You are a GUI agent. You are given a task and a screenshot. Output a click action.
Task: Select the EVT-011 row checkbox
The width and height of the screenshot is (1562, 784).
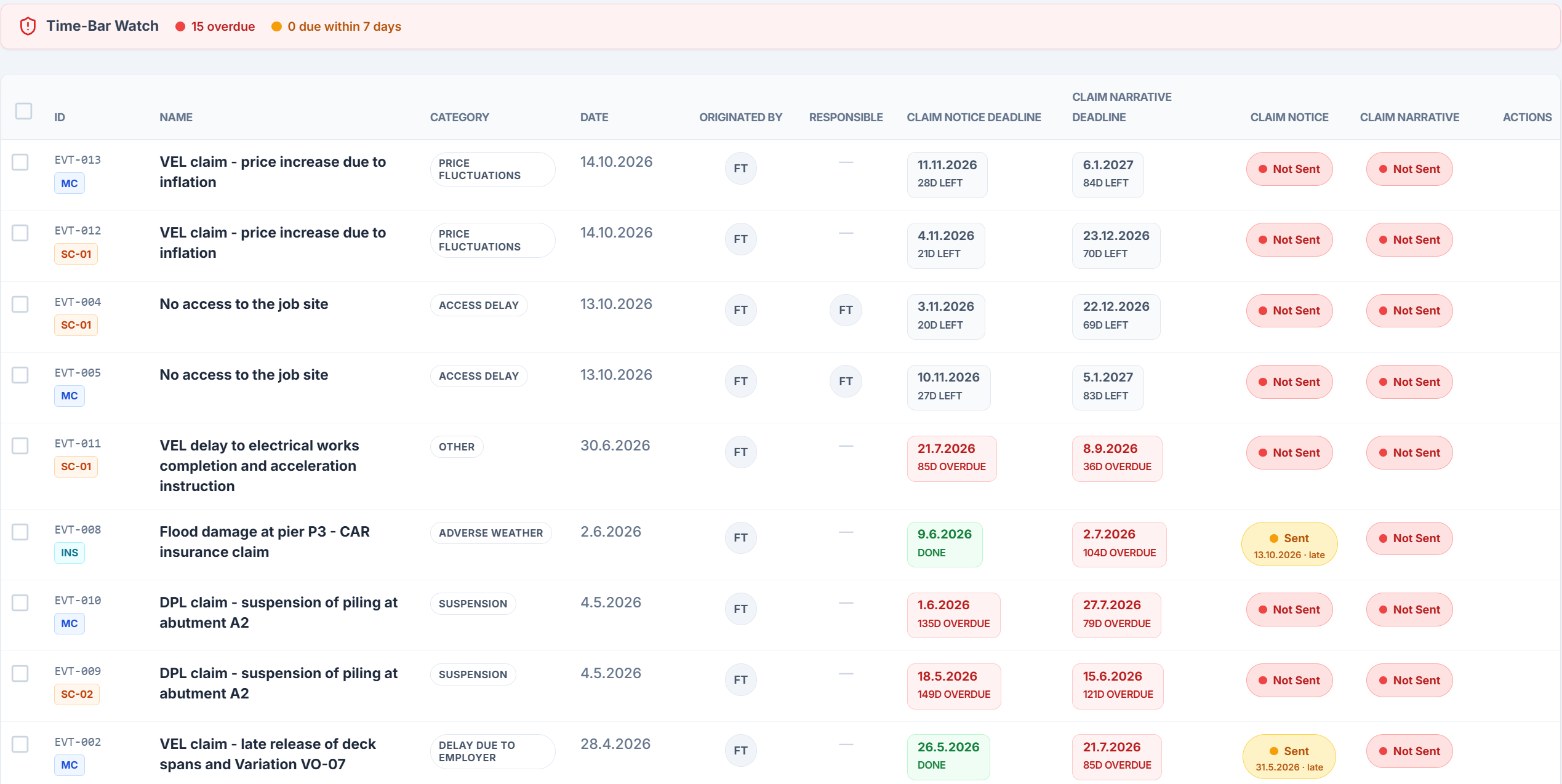point(20,446)
